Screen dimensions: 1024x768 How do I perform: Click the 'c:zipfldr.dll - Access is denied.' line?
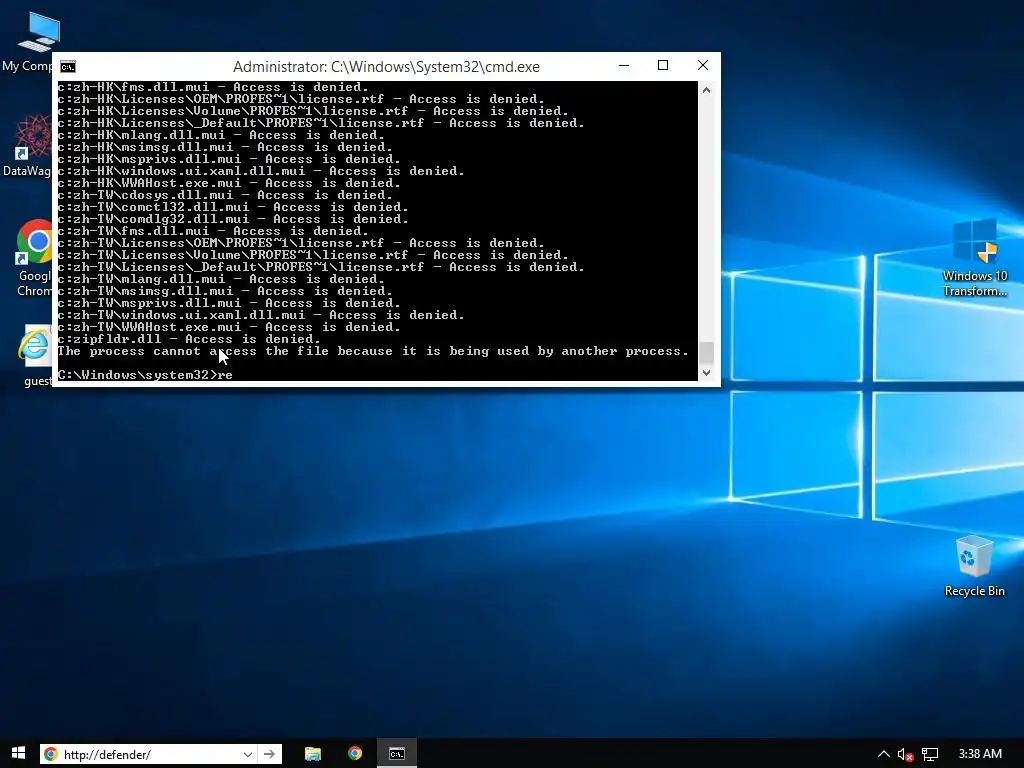[x=189, y=339]
